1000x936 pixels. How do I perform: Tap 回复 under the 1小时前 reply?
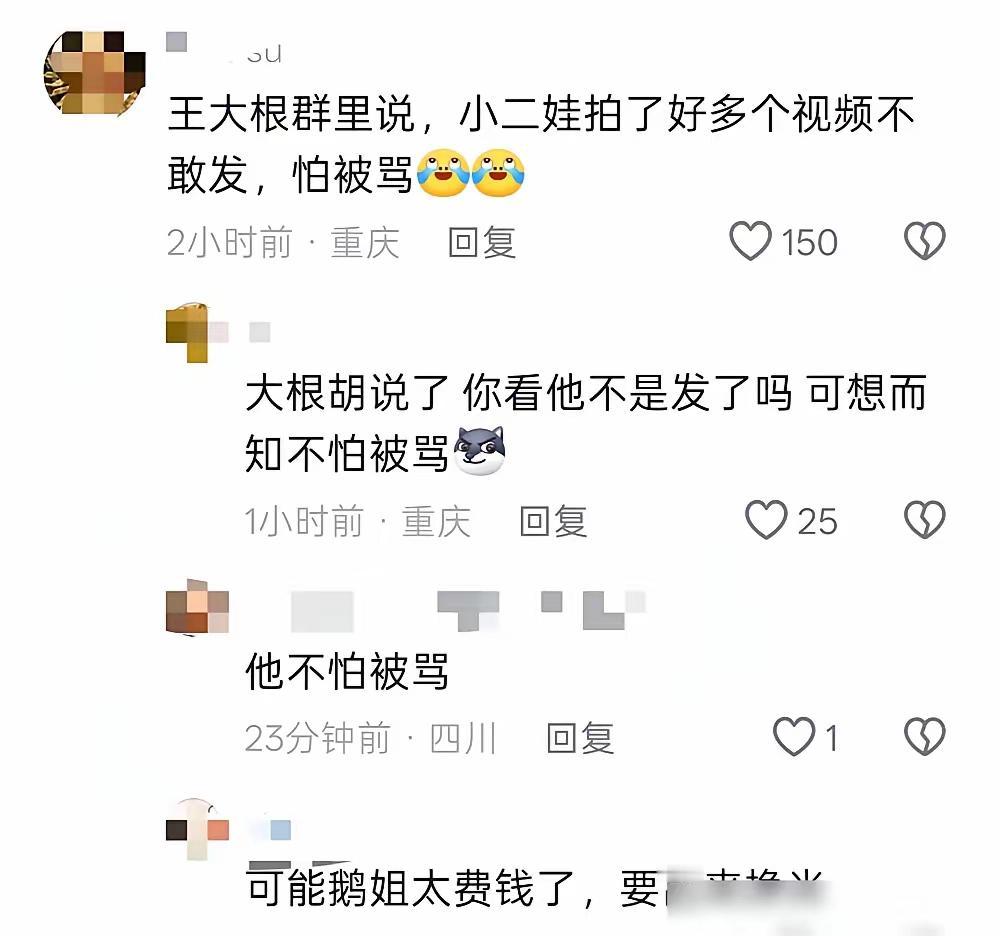[553, 521]
